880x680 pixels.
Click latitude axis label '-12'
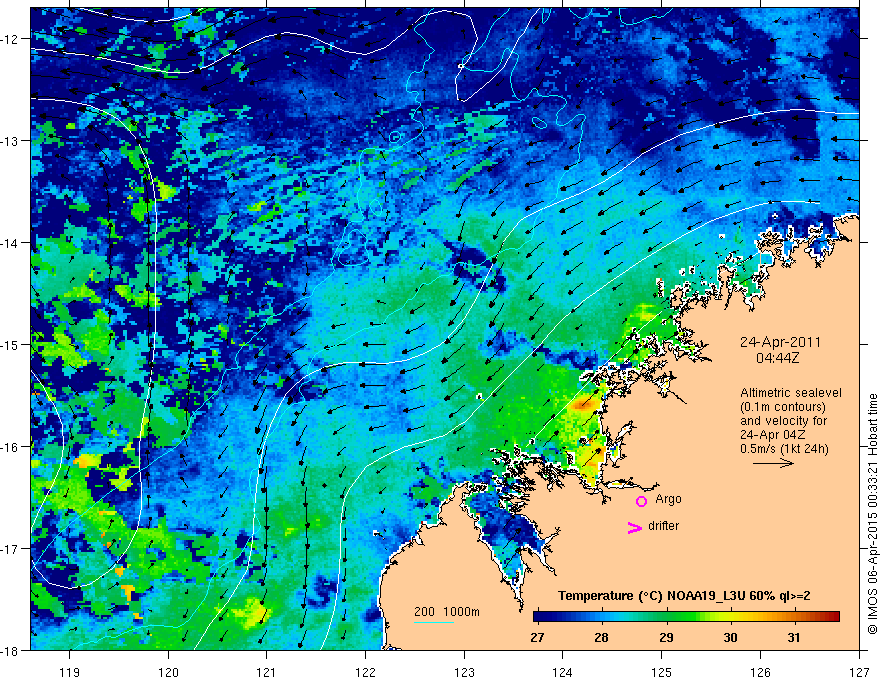11,39
